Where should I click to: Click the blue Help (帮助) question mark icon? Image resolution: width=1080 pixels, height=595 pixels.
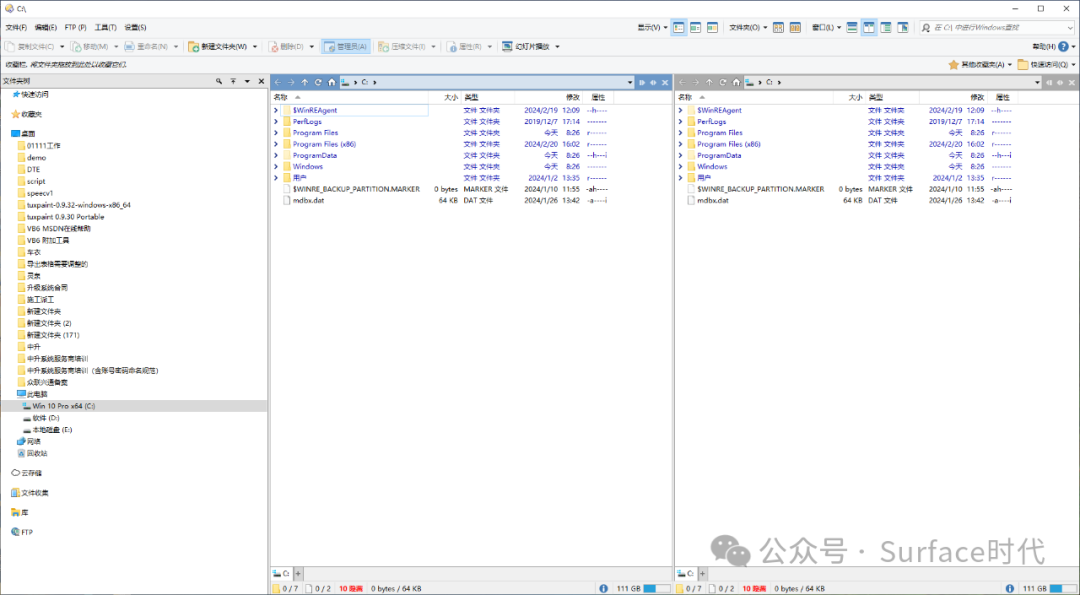[1063, 46]
